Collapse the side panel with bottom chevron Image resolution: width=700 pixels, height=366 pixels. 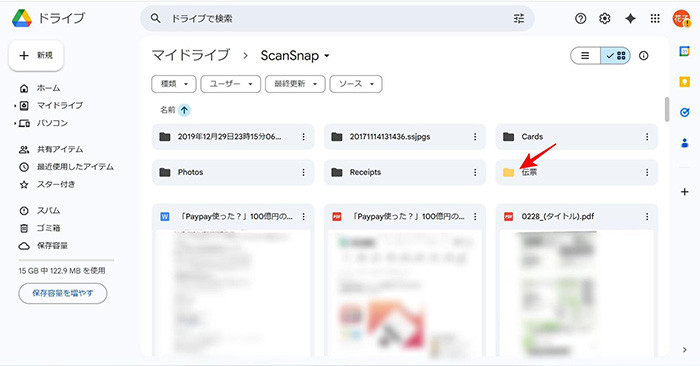click(684, 350)
